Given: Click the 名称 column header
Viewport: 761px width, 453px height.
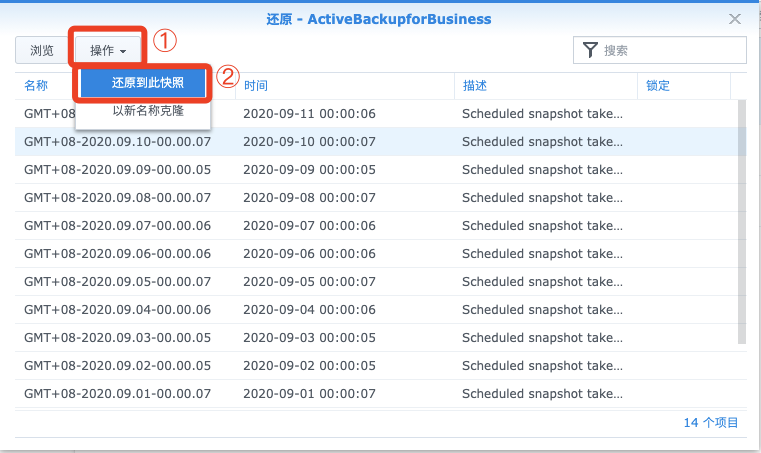Looking at the screenshot, I should [x=36, y=86].
